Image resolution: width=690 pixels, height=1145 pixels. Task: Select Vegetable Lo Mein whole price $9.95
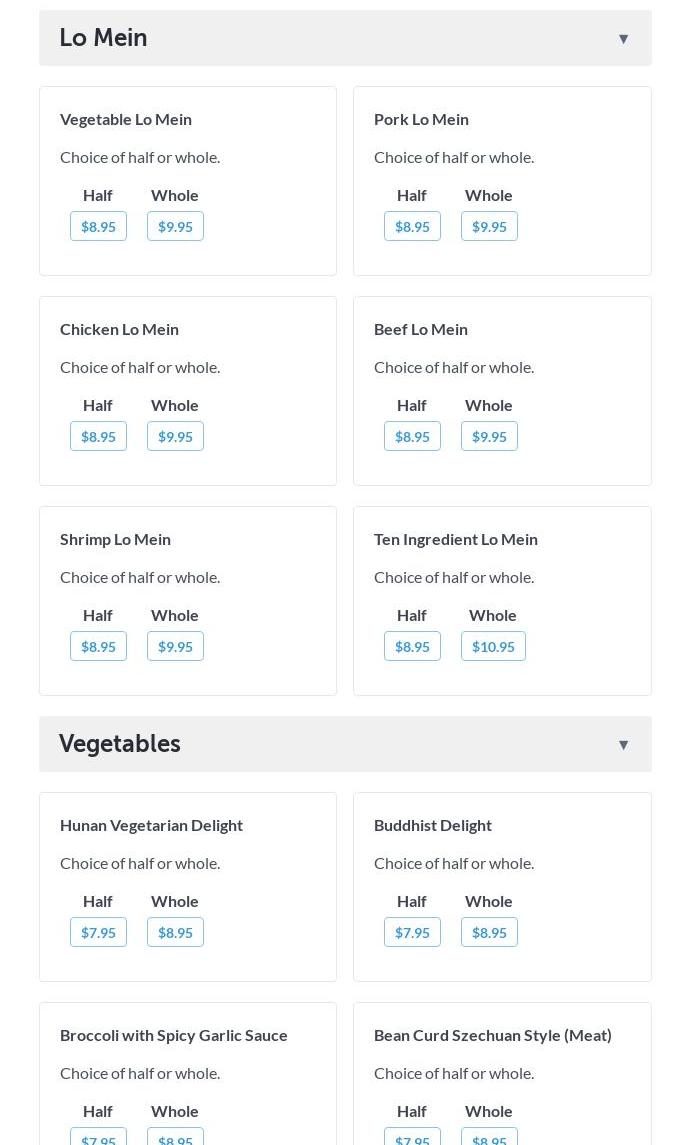click(x=175, y=227)
